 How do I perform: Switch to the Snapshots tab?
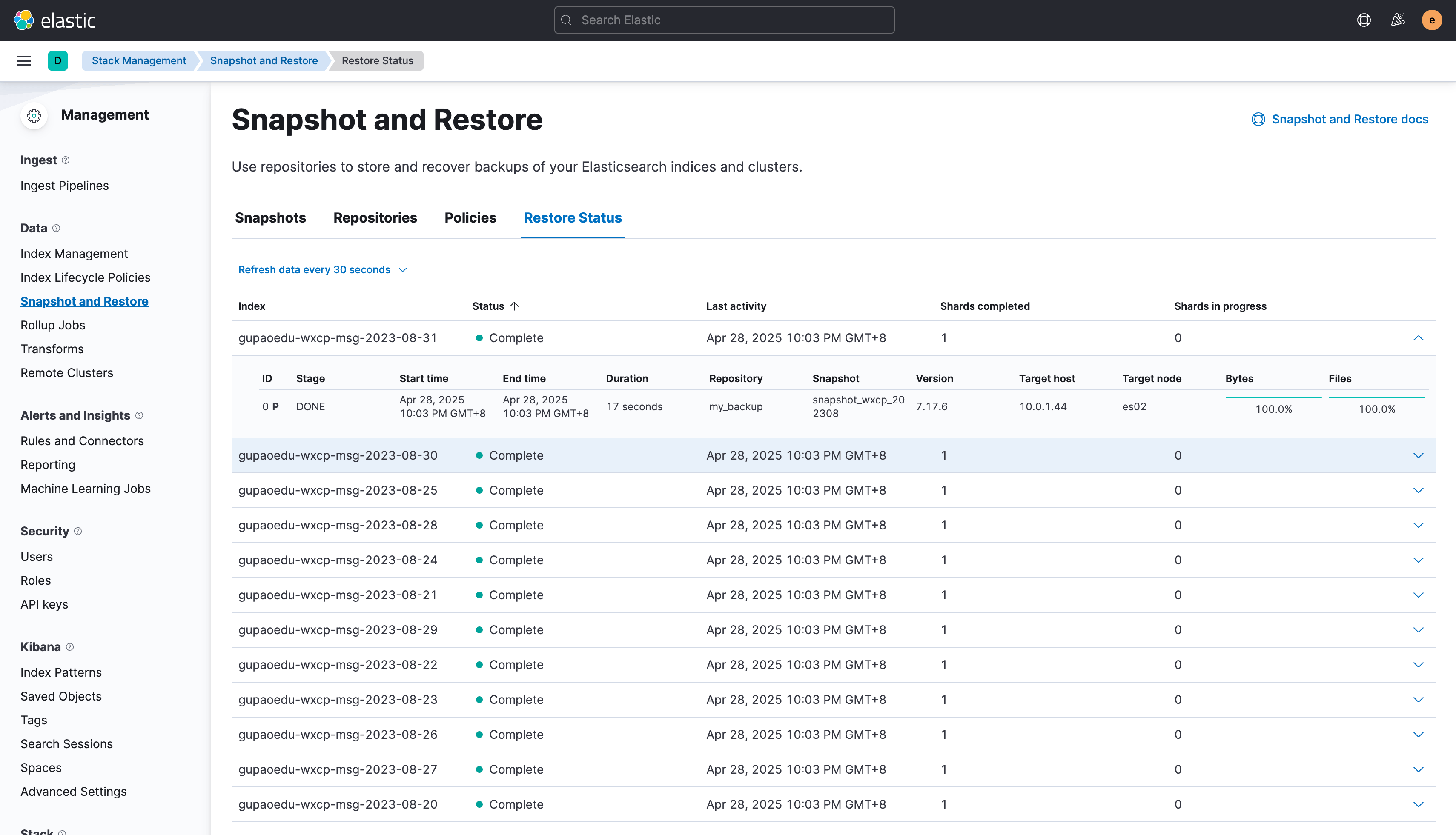(270, 218)
